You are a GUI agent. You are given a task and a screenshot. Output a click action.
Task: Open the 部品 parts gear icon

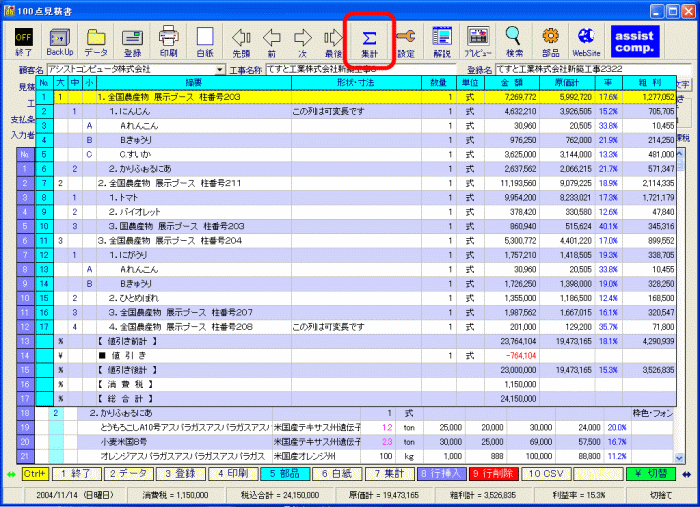click(551, 42)
